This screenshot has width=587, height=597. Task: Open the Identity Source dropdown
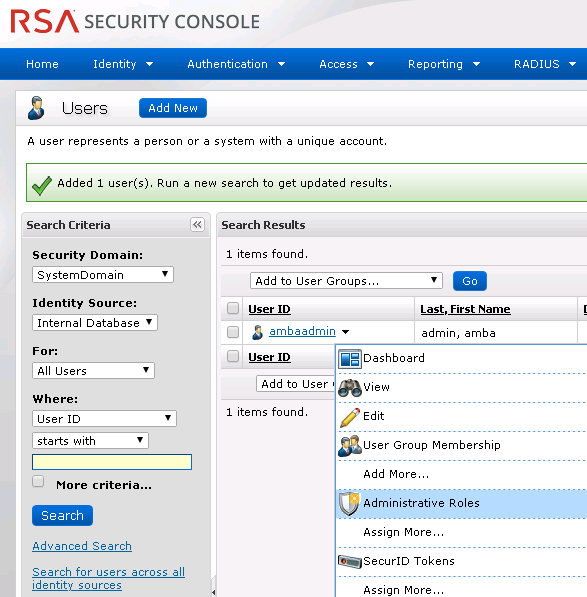(95, 322)
